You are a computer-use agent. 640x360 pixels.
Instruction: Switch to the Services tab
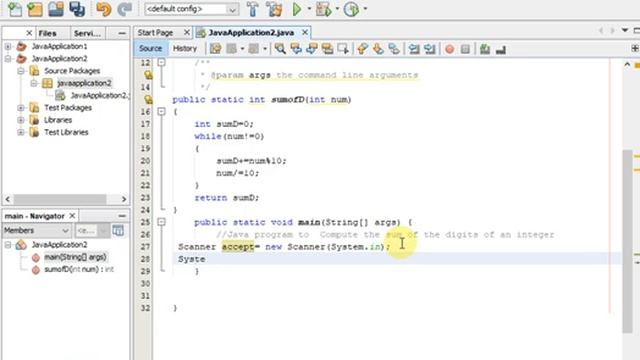[x=87, y=33]
